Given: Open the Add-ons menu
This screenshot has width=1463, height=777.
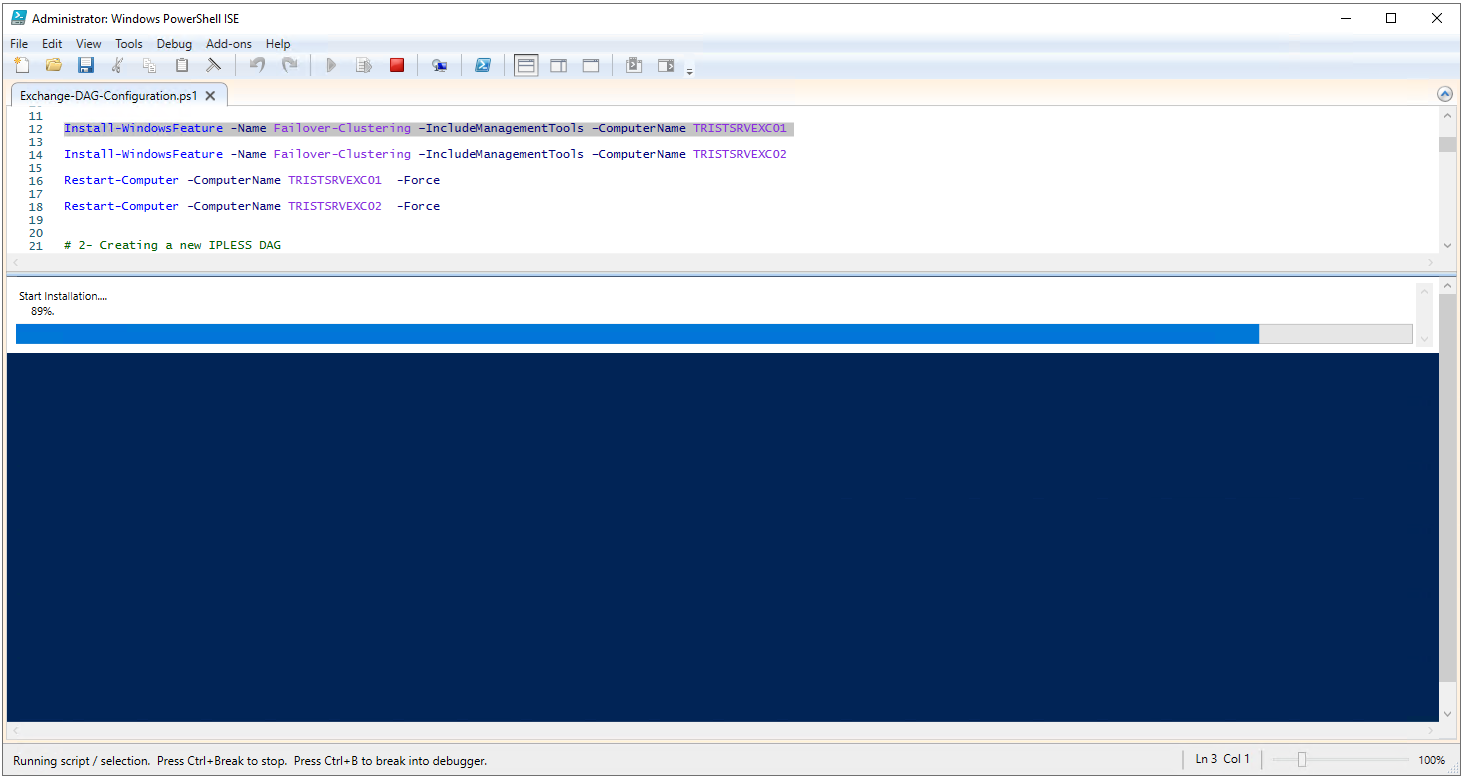Looking at the screenshot, I should (x=229, y=44).
